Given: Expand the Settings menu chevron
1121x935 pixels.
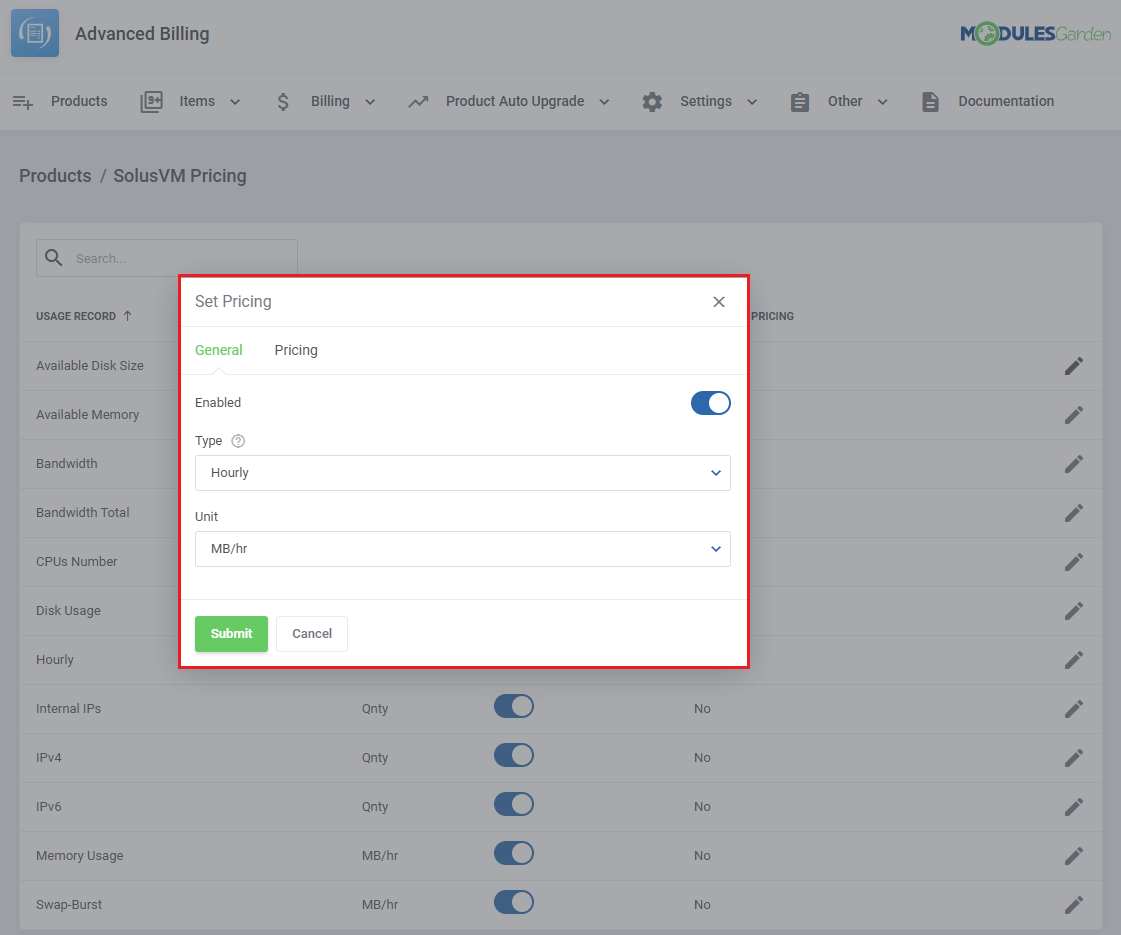Looking at the screenshot, I should tap(752, 102).
